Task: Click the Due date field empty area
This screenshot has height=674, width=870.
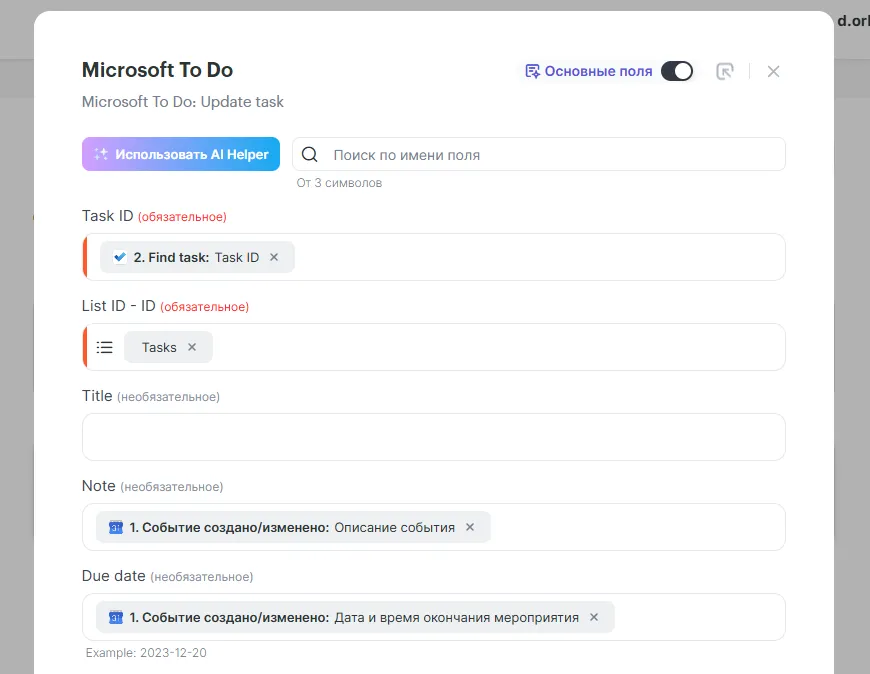Action: [x=700, y=617]
